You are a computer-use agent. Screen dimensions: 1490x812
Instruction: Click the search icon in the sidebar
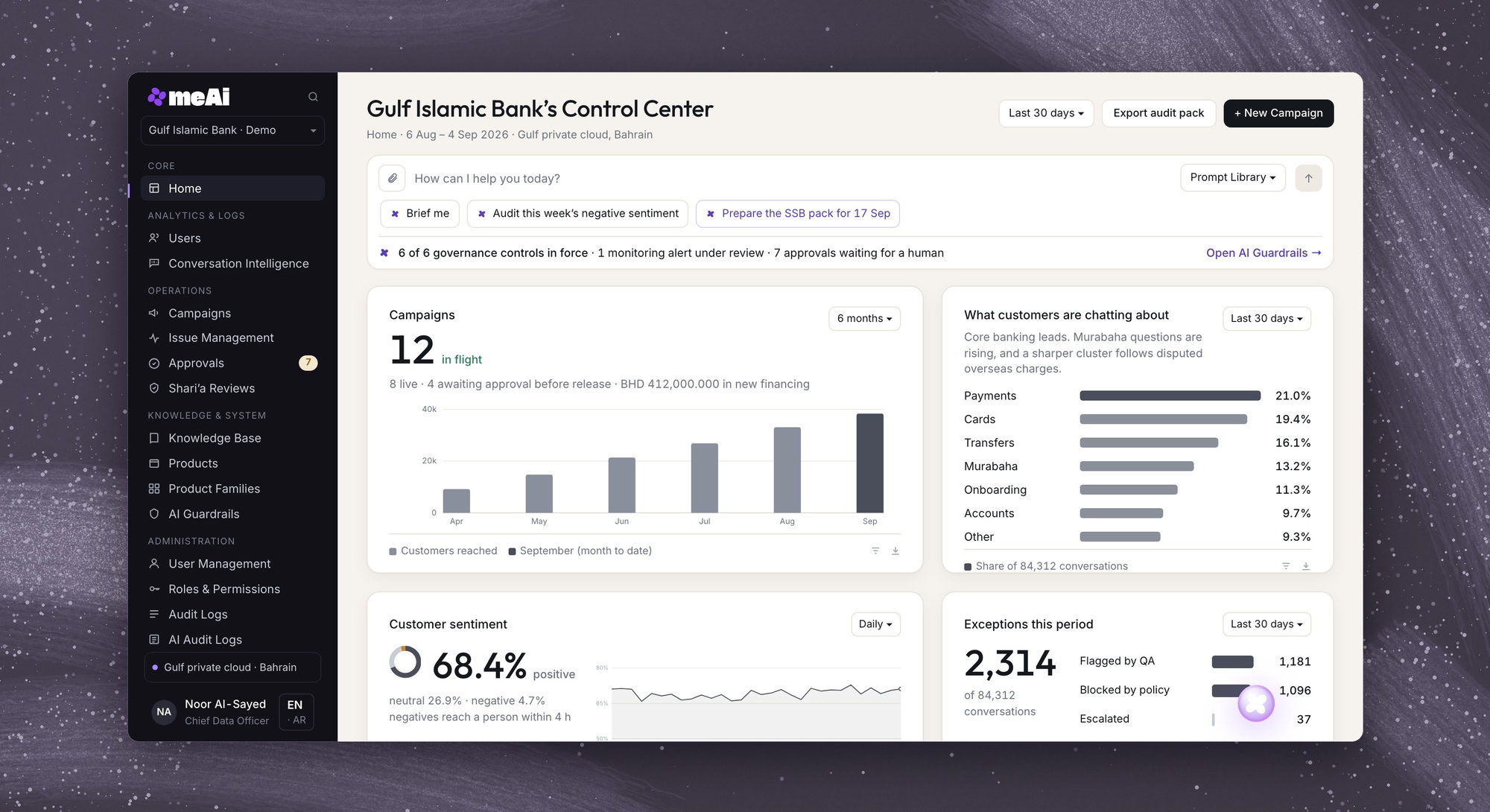[313, 97]
